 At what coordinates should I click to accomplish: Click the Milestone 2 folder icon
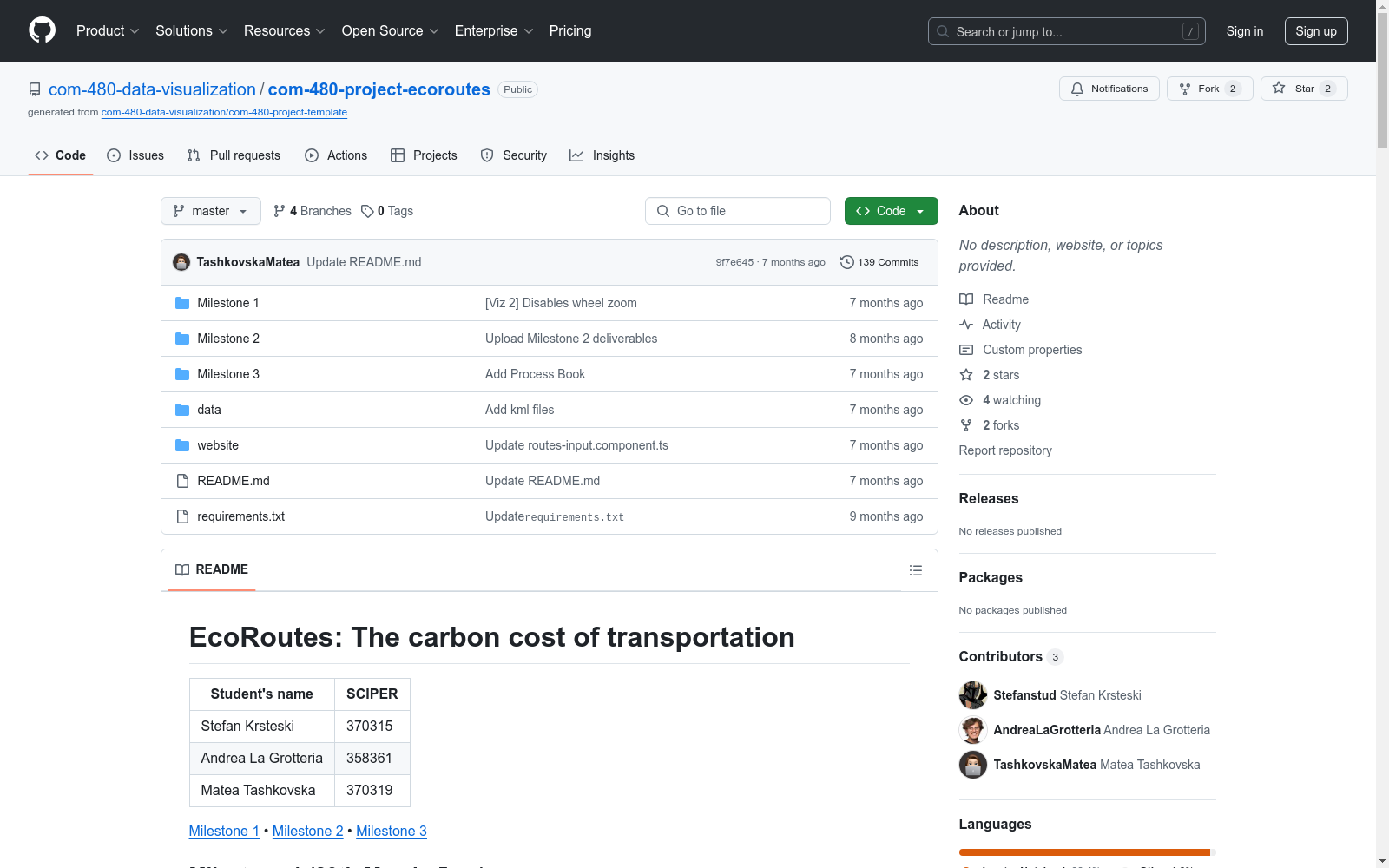pyautogui.click(x=182, y=339)
